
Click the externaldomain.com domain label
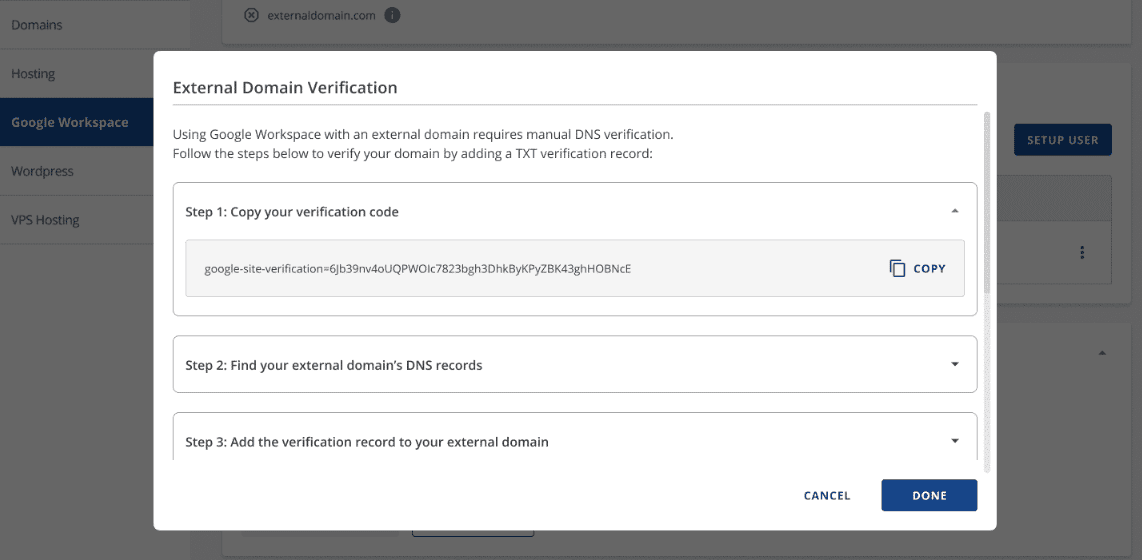321,15
